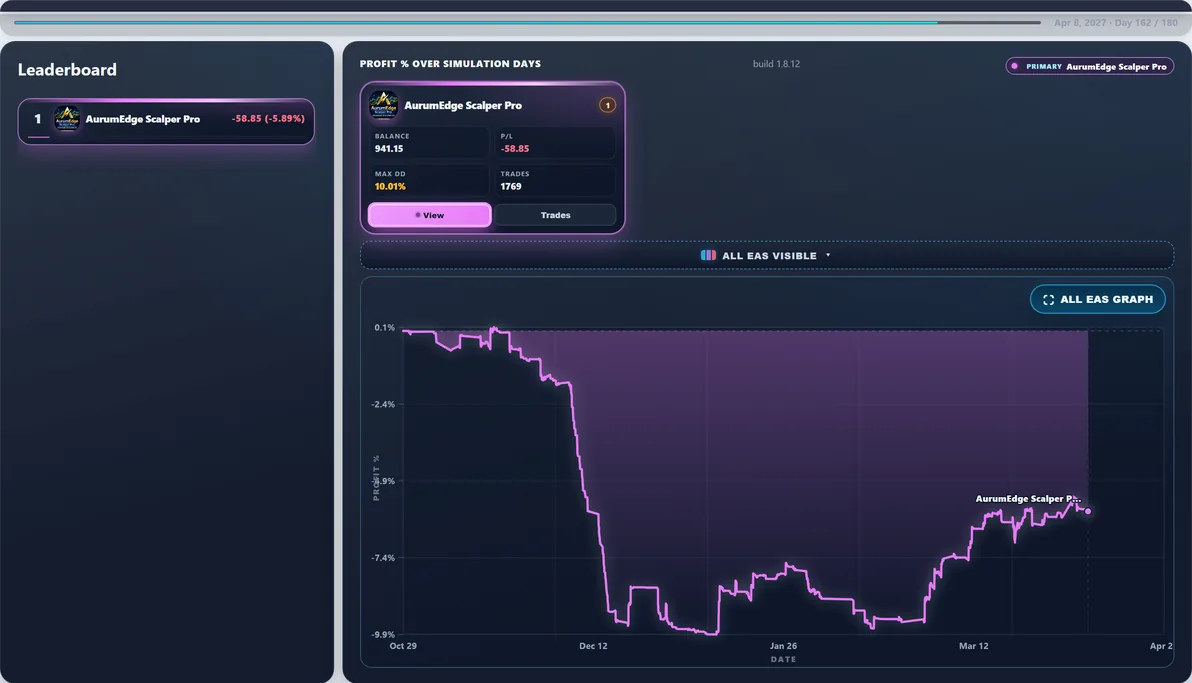Click the EA card title AurumEdge Scalper Pro
The image size is (1192, 683).
(463, 106)
